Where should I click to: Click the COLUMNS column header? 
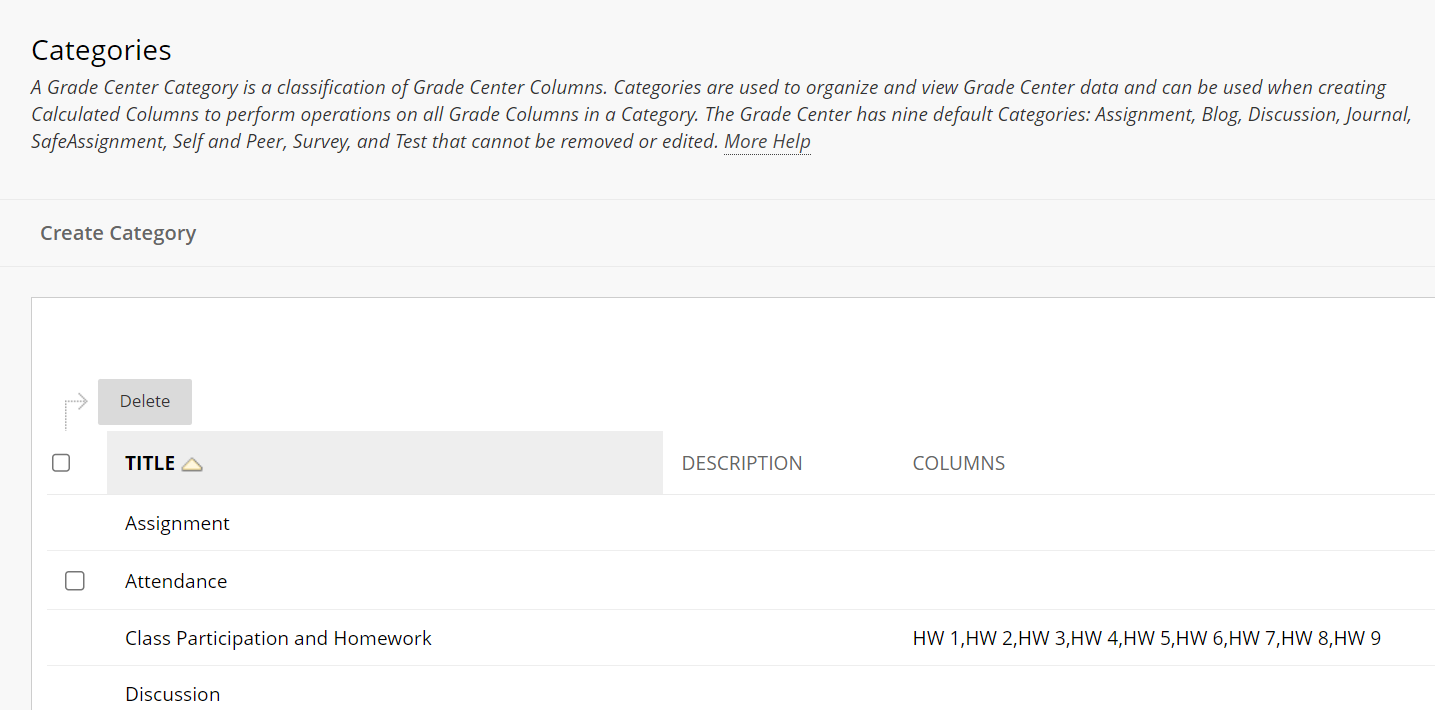(x=959, y=463)
